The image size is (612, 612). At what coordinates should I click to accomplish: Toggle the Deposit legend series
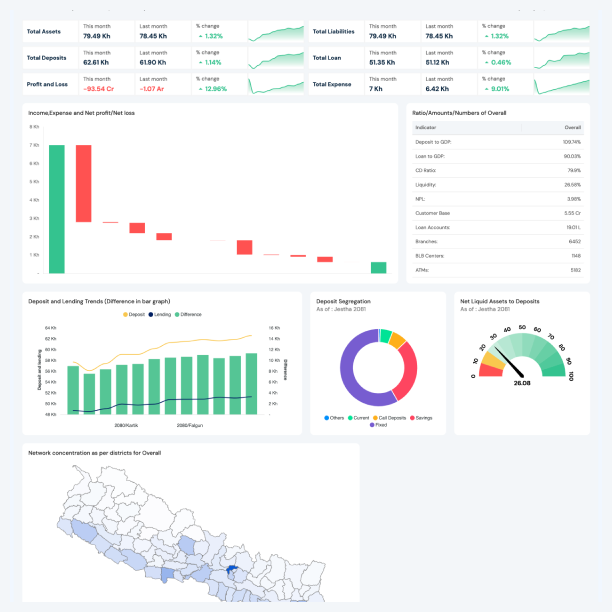(134, 315)
